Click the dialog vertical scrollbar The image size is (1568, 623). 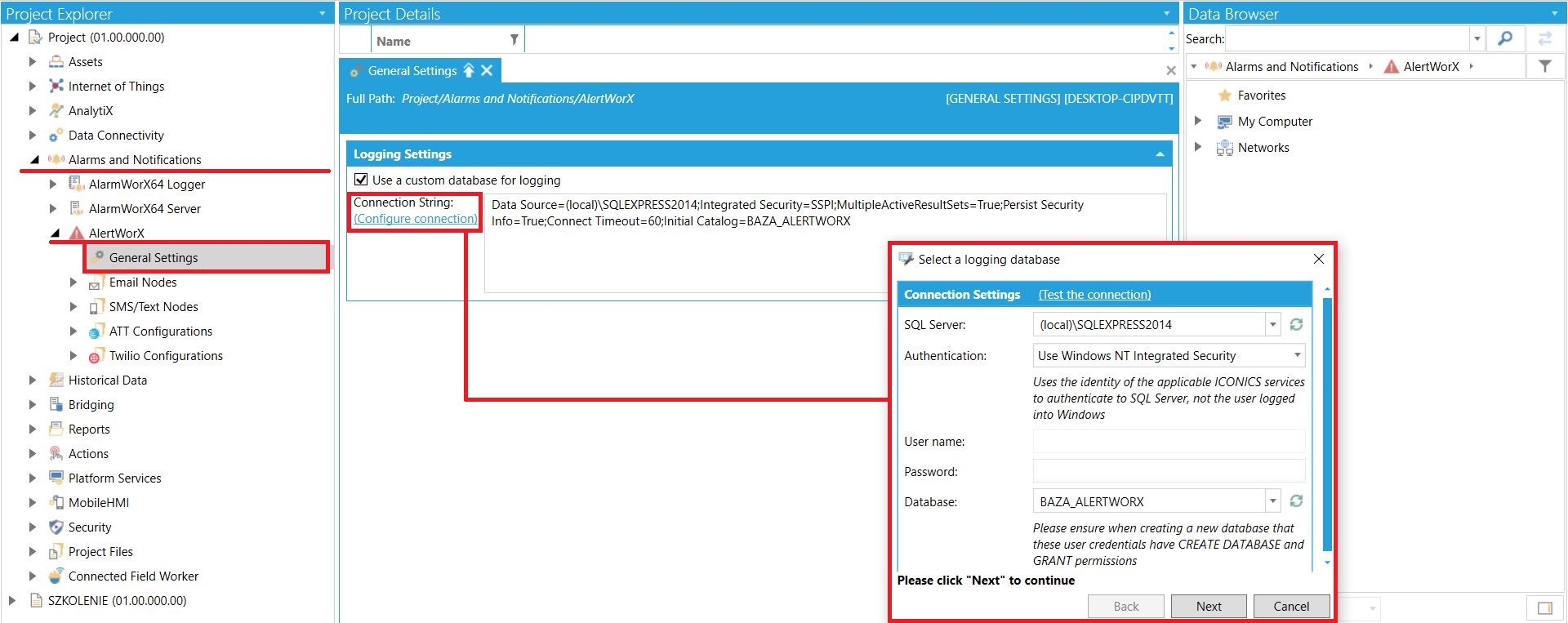(1327, 425)
